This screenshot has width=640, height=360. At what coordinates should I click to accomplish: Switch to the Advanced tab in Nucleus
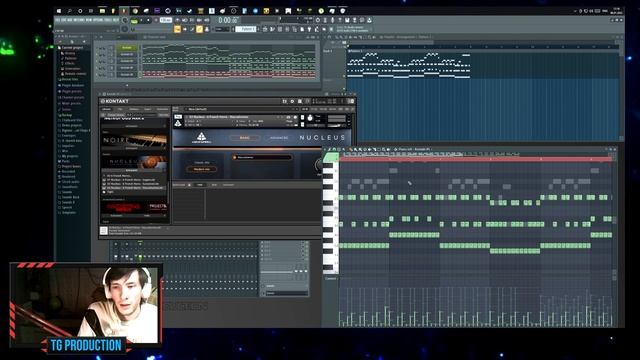pyautogui.click(x=279, y=138)
